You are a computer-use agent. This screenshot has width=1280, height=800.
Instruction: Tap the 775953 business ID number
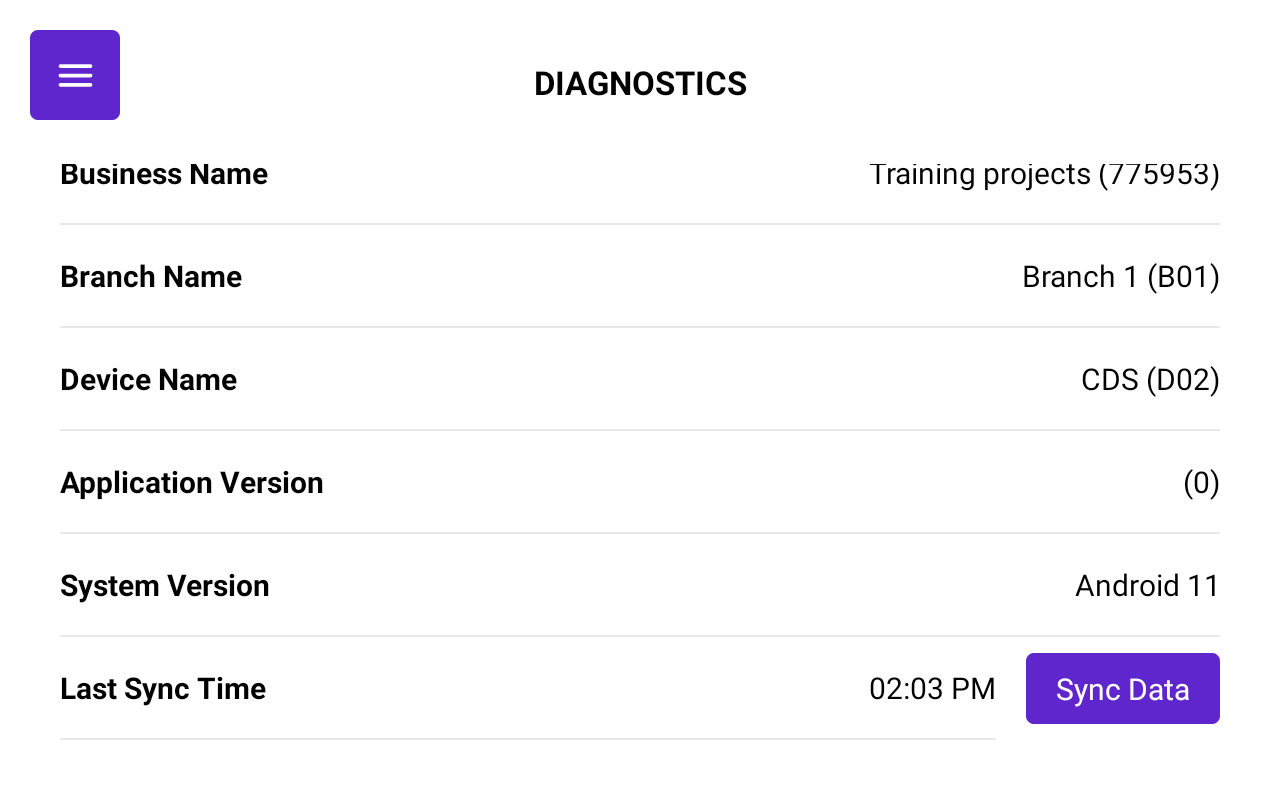(x=1159, y=174)
